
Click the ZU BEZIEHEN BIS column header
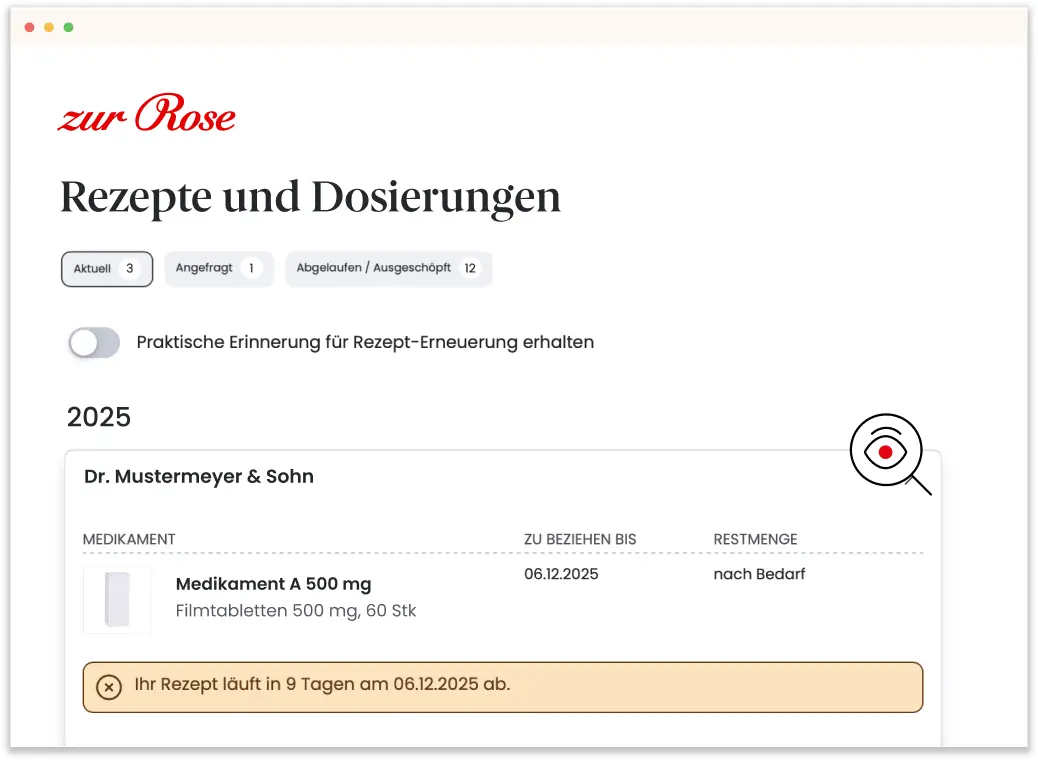coord(580,539)
